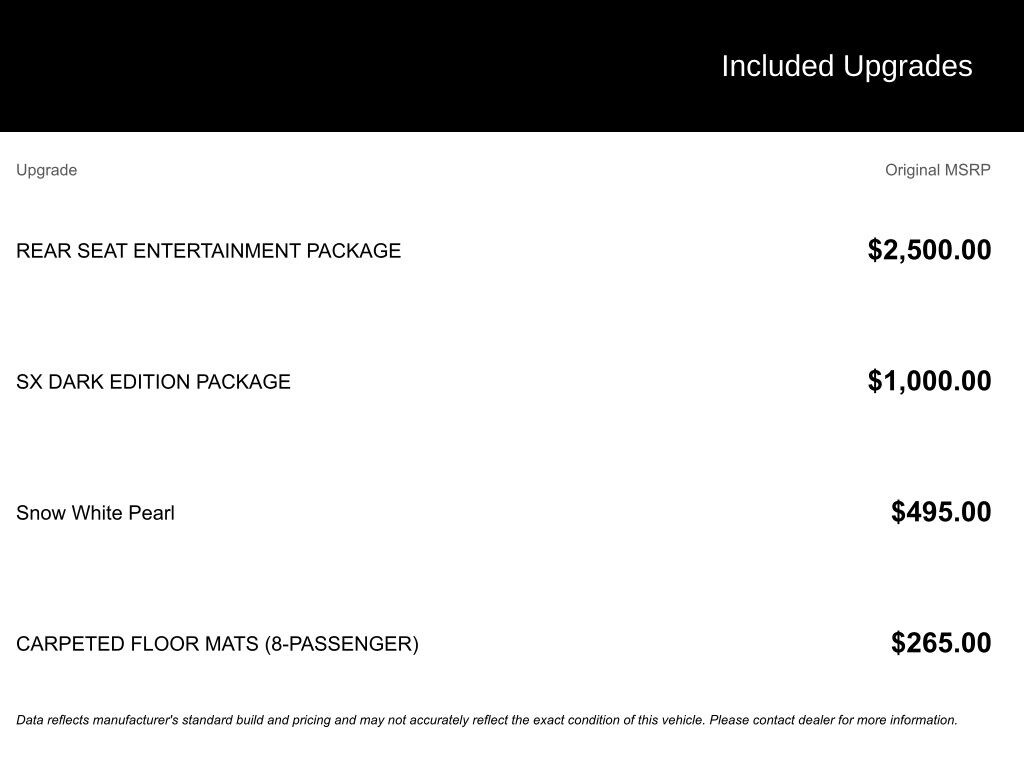Screen dimensions: 1024x768
Task: Click the $1,000.00 price
Action: pyautogui.click(x=929, y=381)
